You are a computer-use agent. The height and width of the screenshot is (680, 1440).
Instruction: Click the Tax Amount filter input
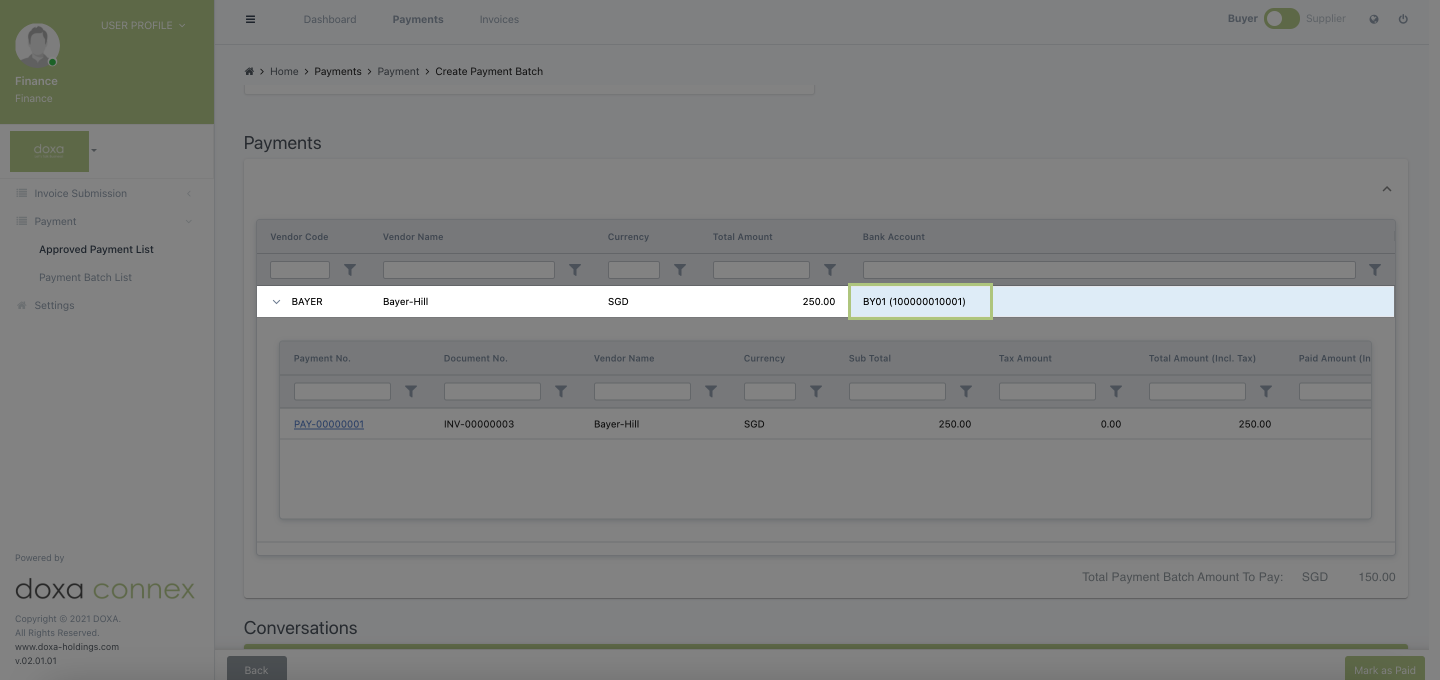1047,392
